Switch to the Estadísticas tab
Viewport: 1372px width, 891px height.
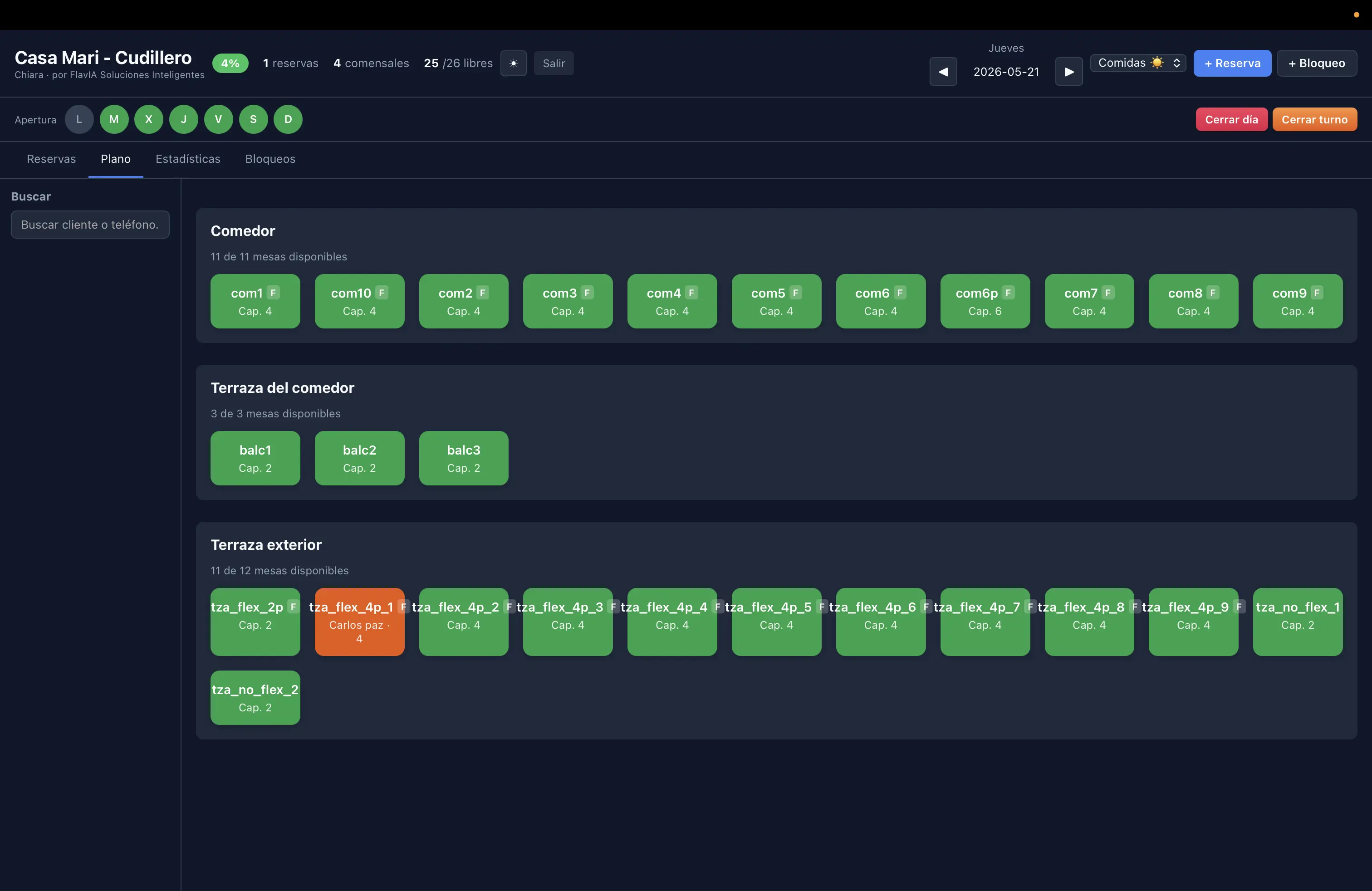(188, 159)
